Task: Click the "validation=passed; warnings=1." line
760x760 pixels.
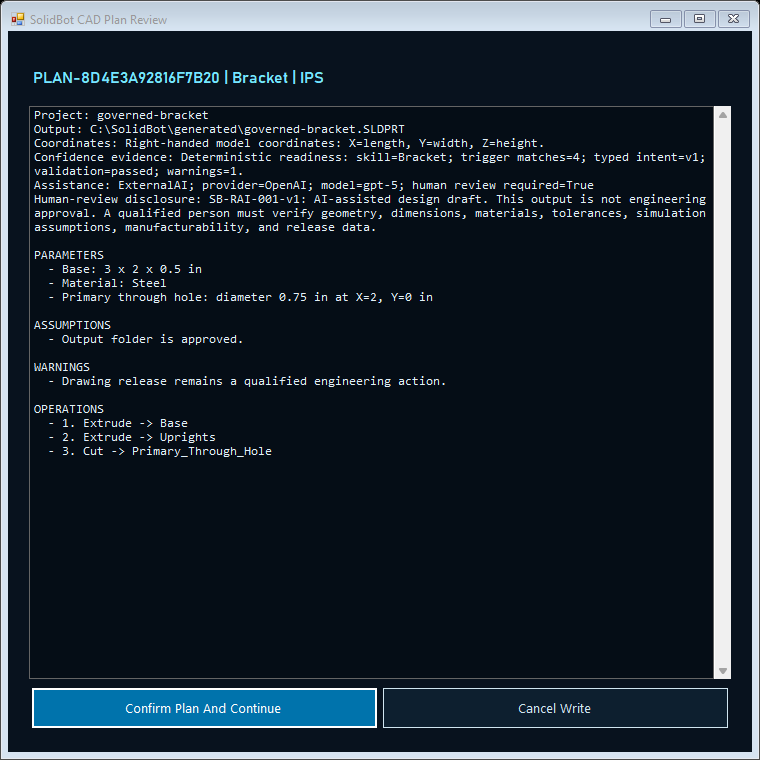Action: 138,172
